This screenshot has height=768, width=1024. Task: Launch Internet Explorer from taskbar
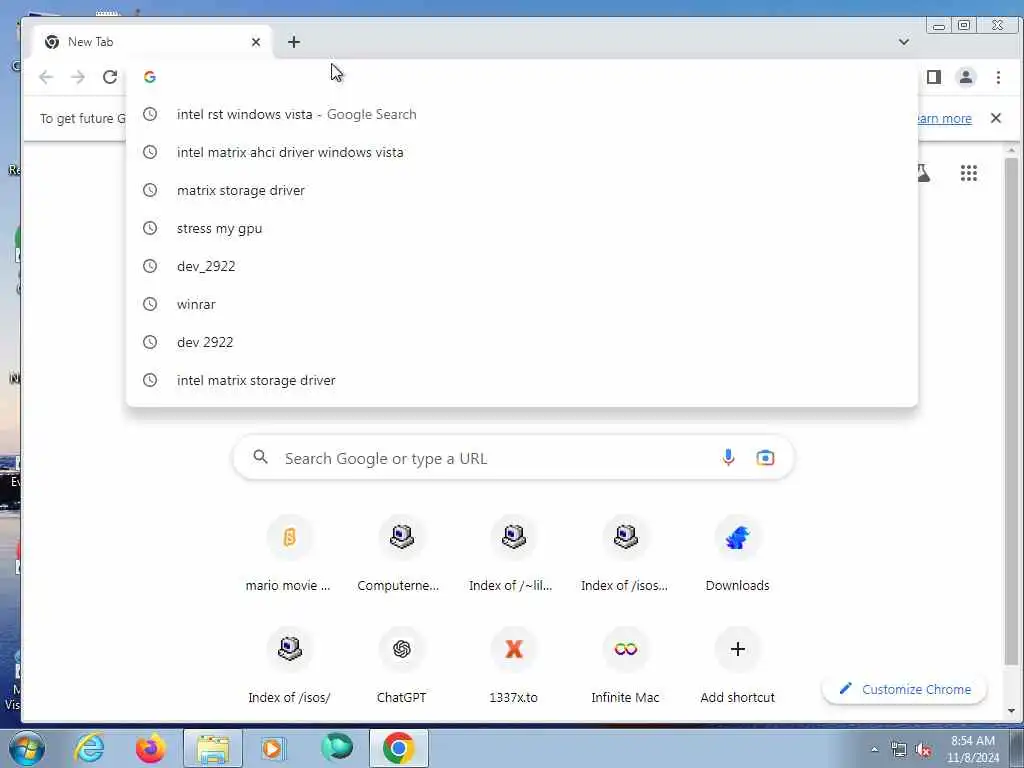click(x=89, y=748)
